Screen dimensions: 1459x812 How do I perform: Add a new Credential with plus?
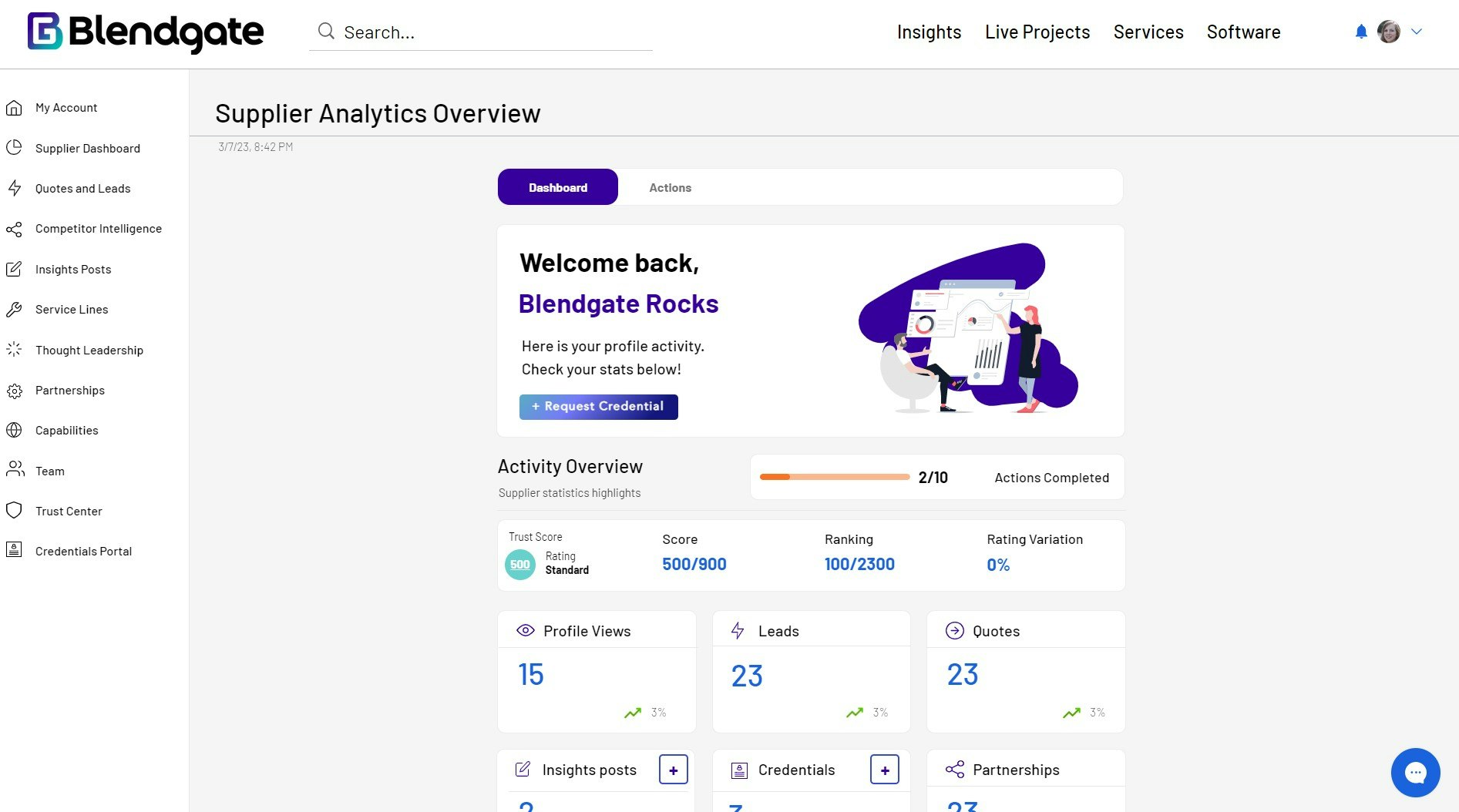click(885, 770)
